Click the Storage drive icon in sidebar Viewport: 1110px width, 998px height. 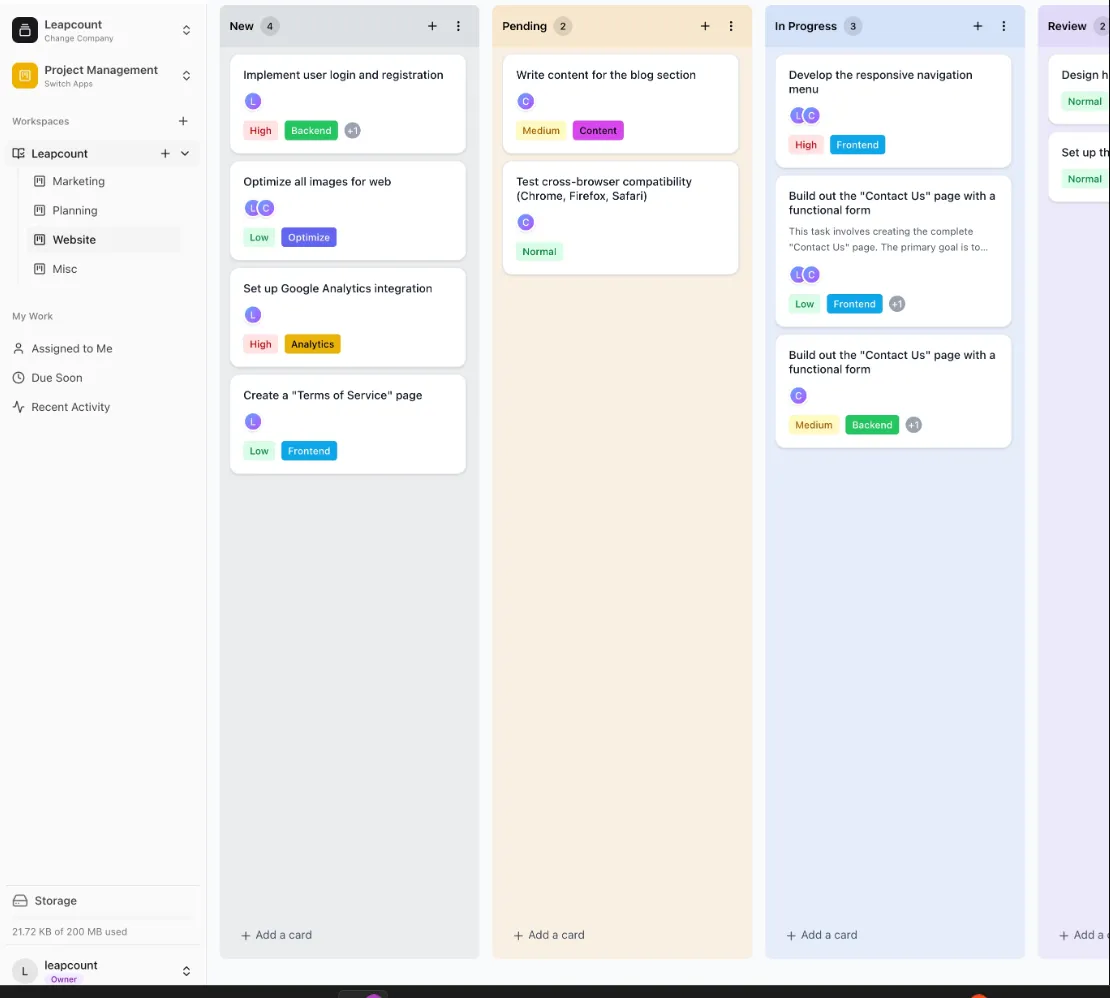tap(20, 901)
